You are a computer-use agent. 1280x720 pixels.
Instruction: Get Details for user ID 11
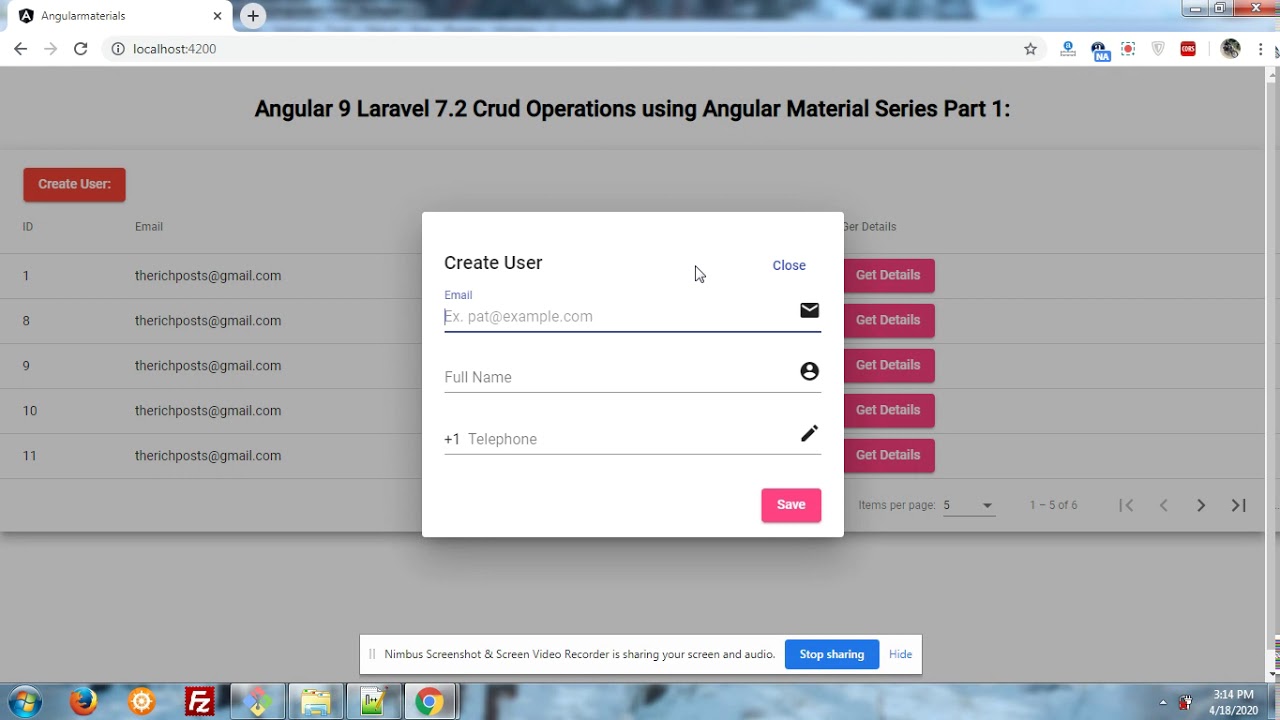click(x=888, y=455)
